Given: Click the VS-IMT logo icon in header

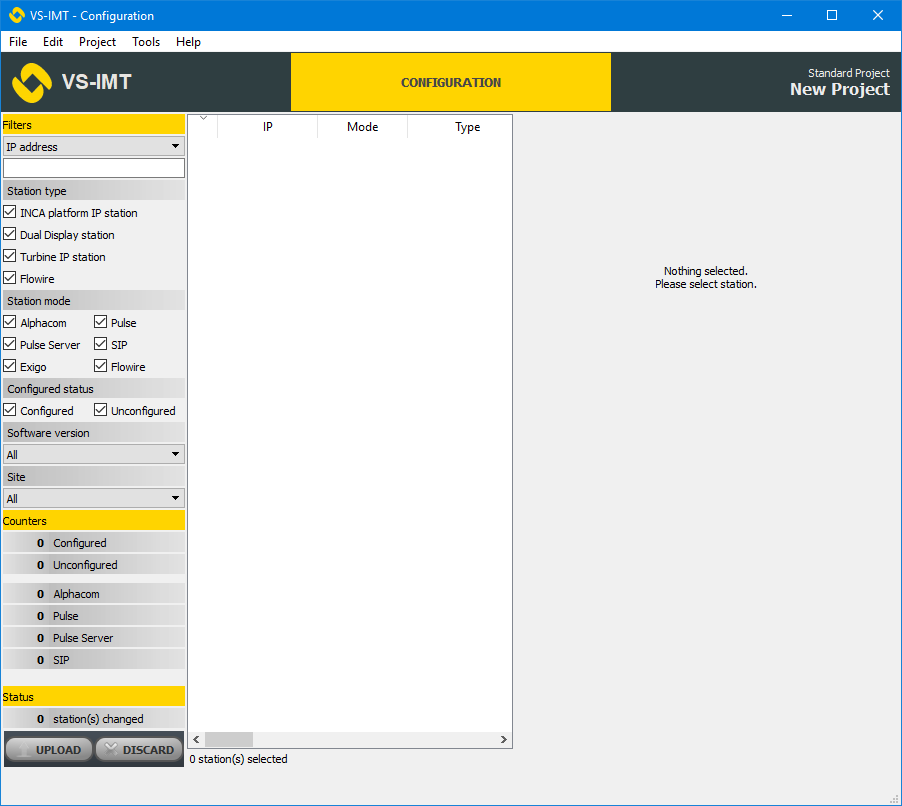Looking at the screenshot, I should pos(31,83).
